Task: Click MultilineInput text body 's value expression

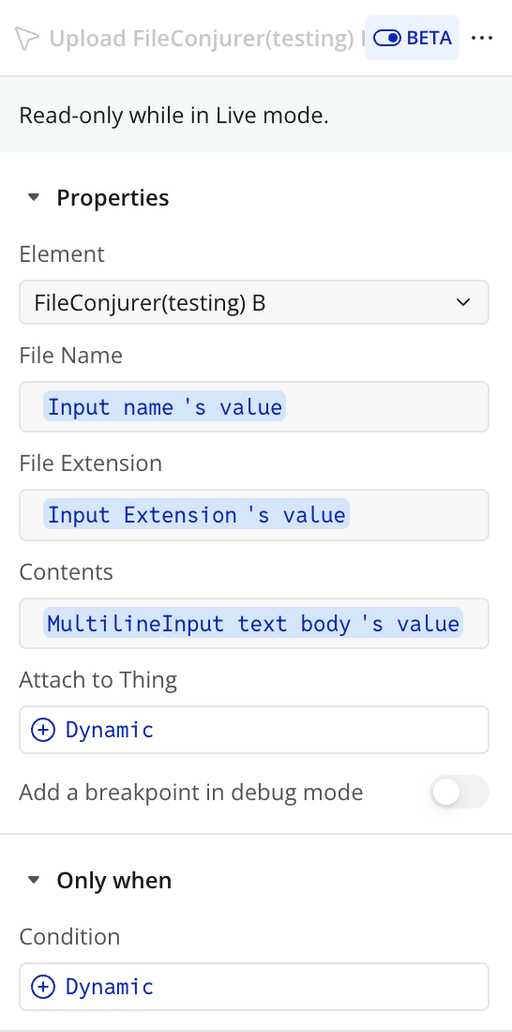Action: tap(253, 623)
